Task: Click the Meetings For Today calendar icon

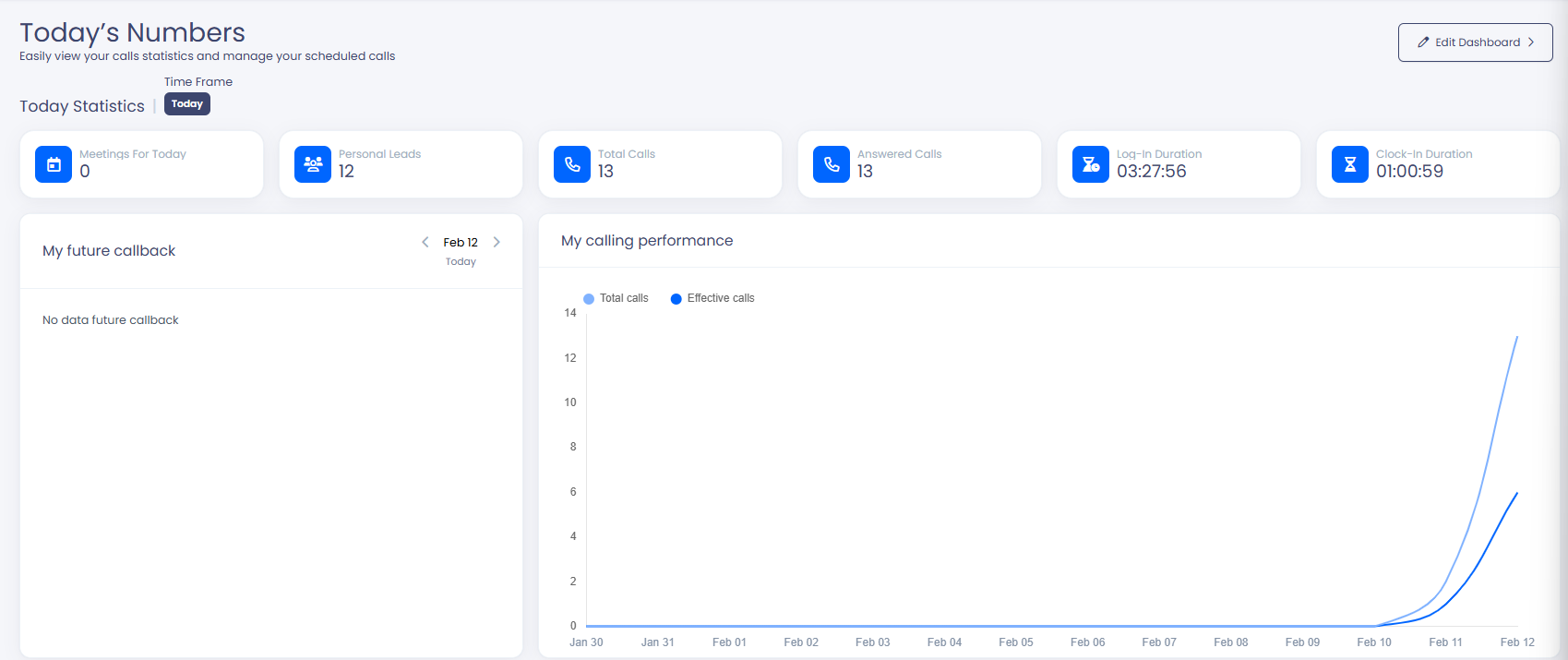Action: [x=54, y=164]
